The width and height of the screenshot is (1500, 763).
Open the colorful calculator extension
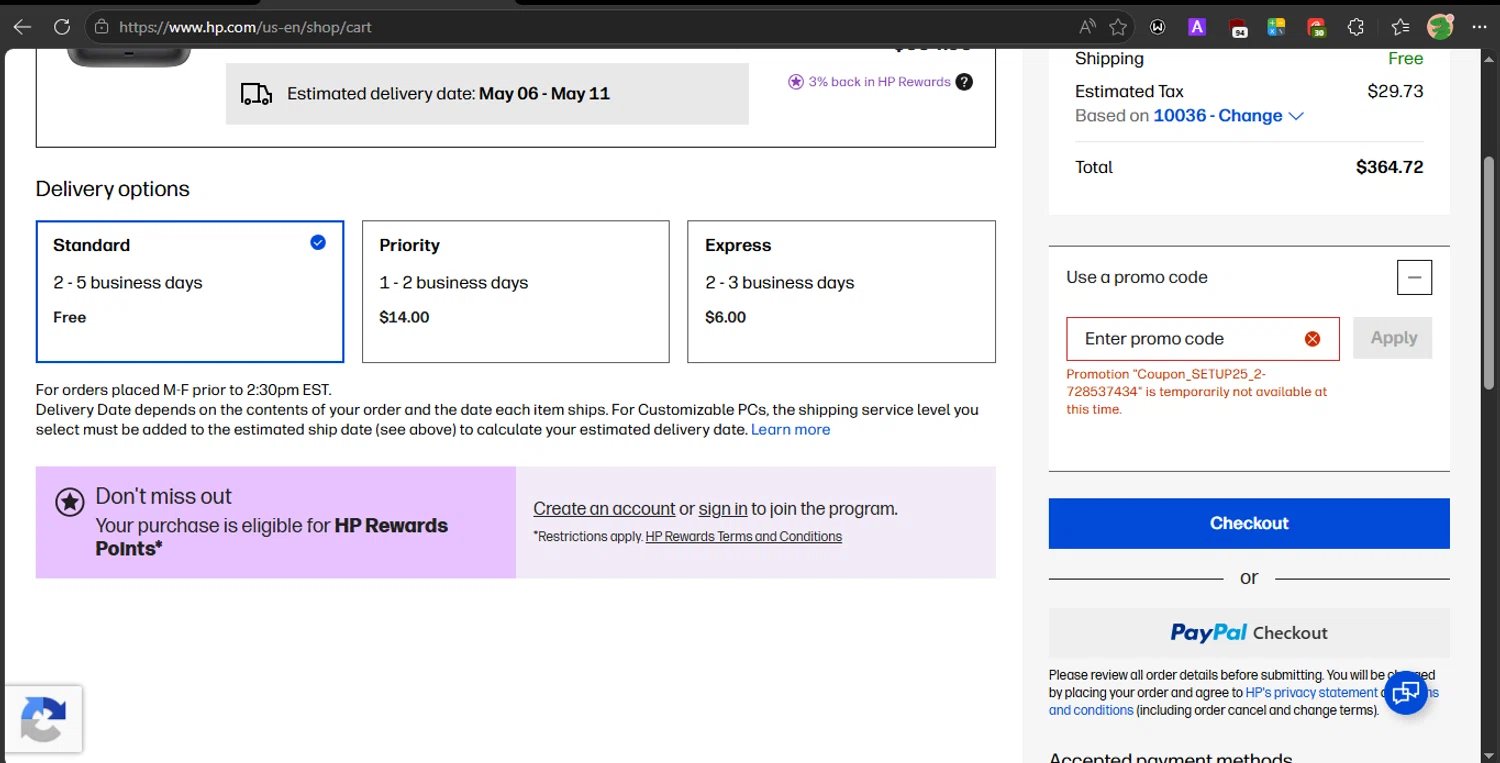coord(1276,27)
